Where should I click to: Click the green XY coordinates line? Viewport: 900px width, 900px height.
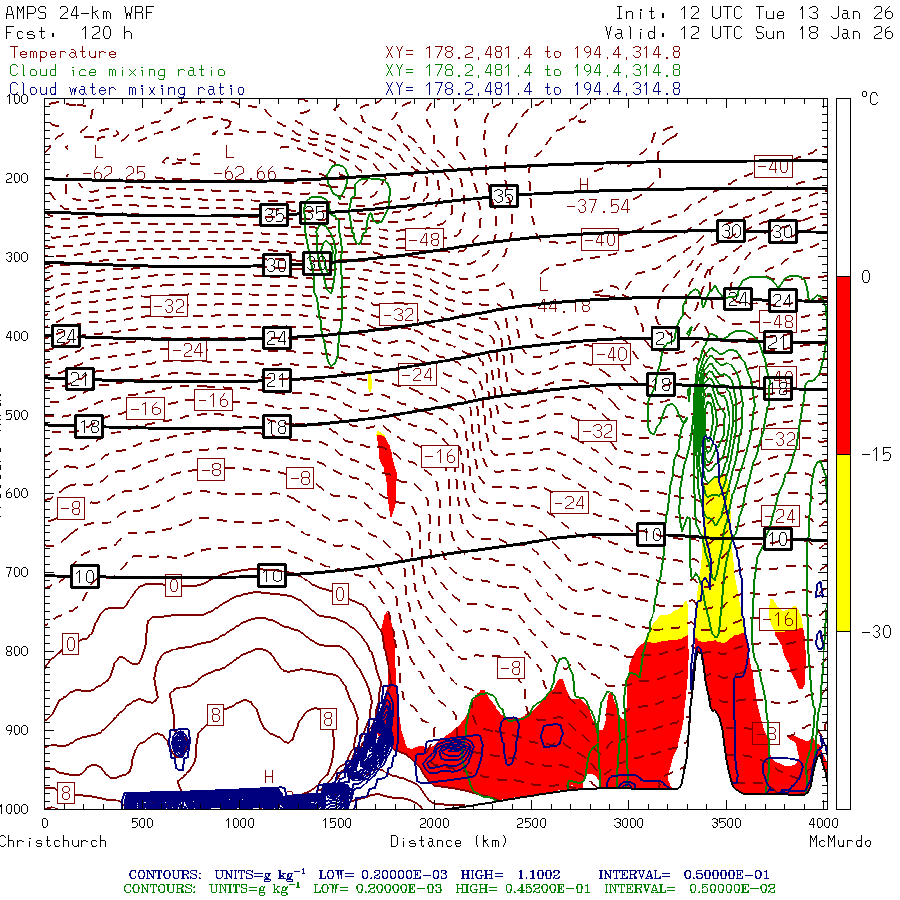(533, 71)
